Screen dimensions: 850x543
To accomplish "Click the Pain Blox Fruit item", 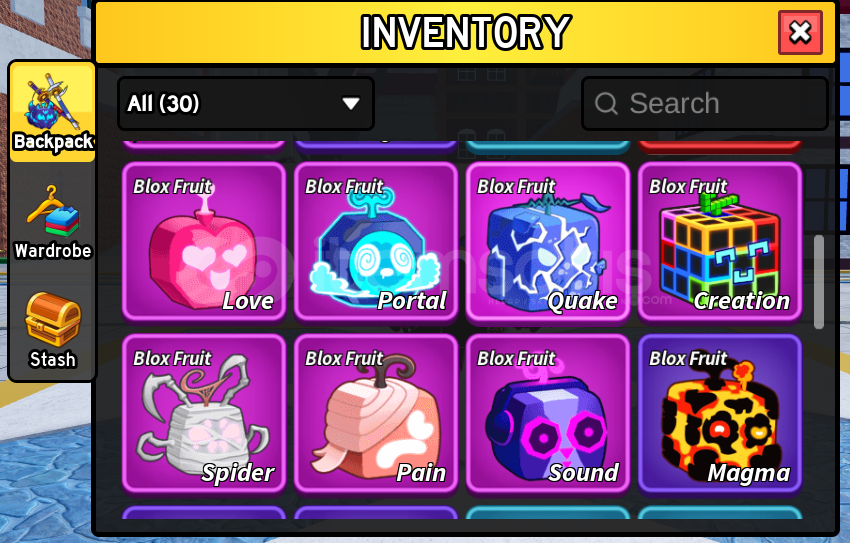I will click(376, 414).
